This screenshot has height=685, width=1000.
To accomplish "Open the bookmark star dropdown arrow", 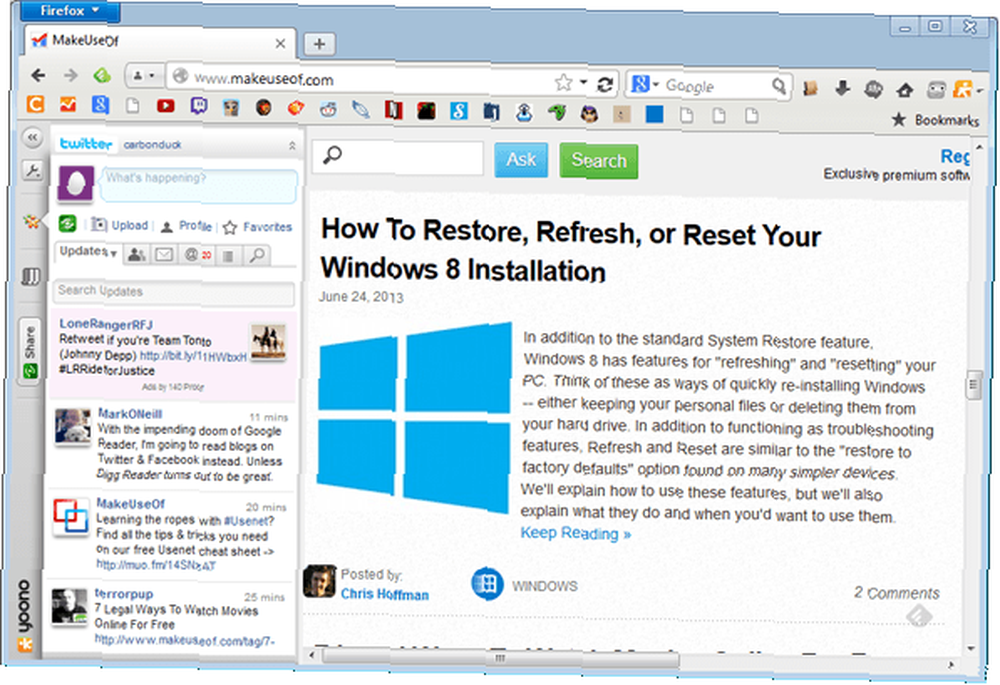I will pyautogui.click(x=583, y=82).
